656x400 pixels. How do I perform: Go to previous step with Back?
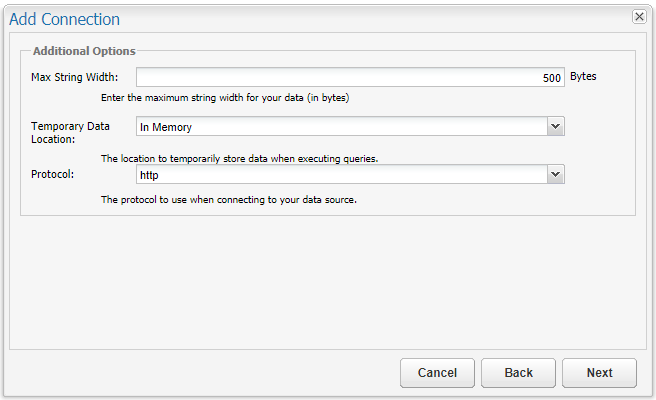click(518, 373)
